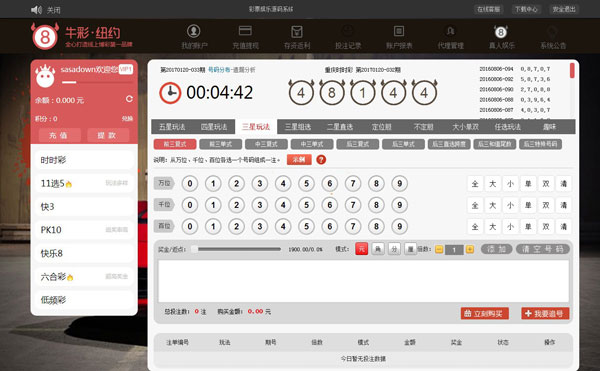Click the user avatar in the sidebar
This screenshot has width=600, height=371.
coord(45,76)
